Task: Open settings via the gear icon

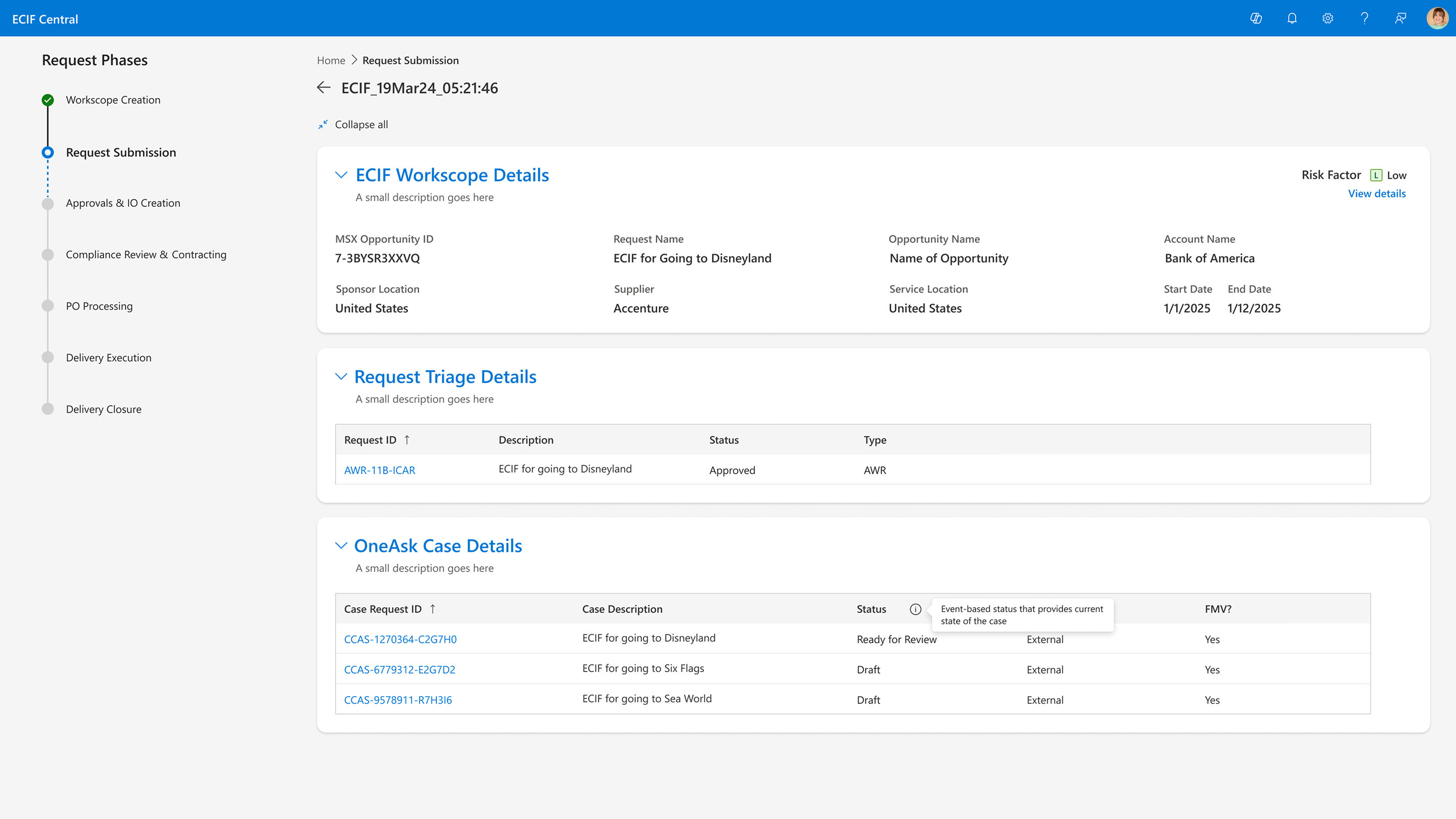Action: pos(1328,19)
